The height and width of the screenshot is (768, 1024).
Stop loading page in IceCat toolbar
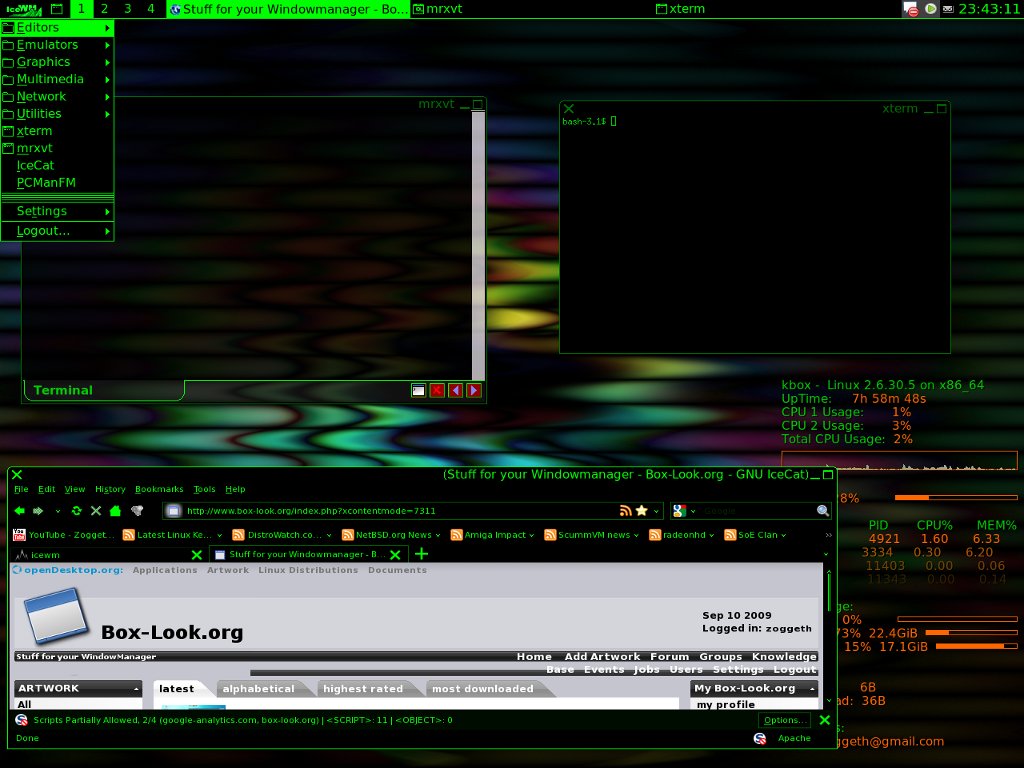tap(96, 511)
